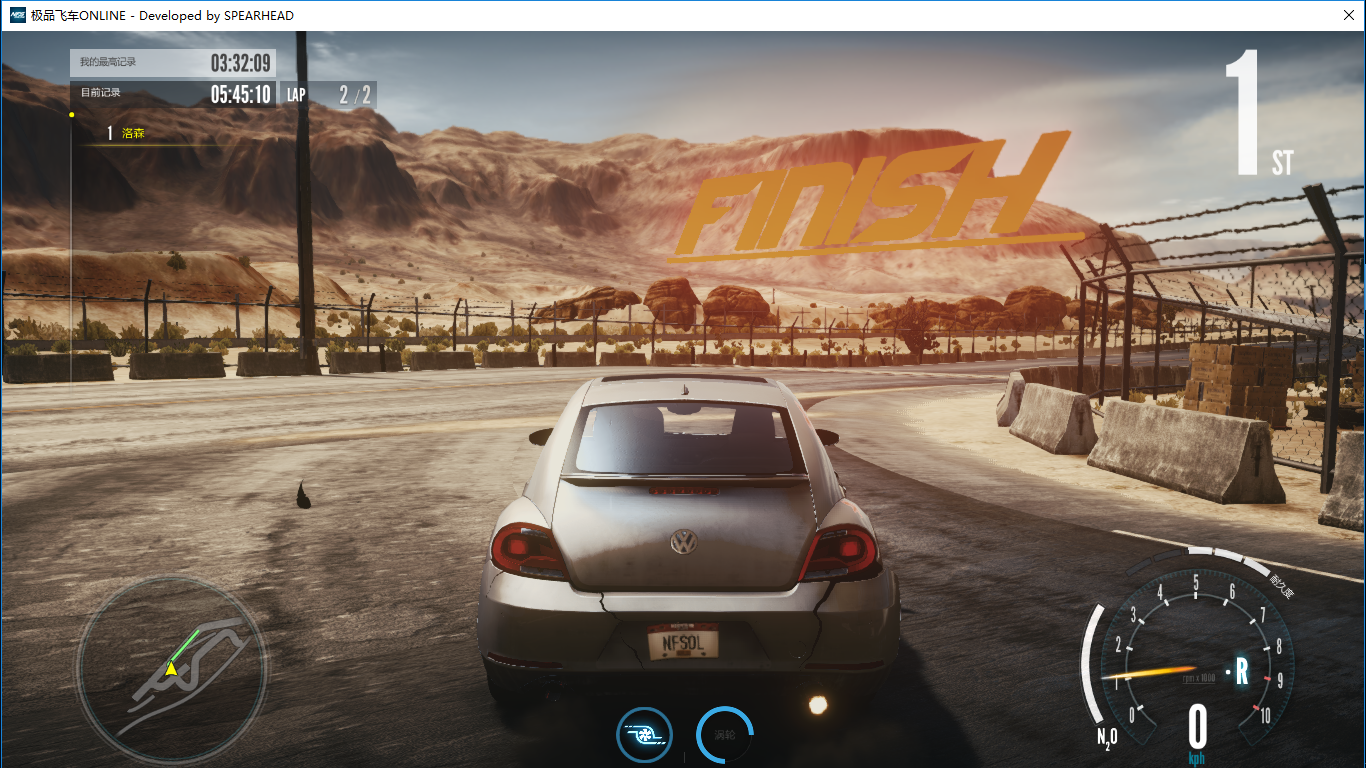Click the game icon in the title bar
The height and width of the screenshot is (768, 1366).
(17, 15)
